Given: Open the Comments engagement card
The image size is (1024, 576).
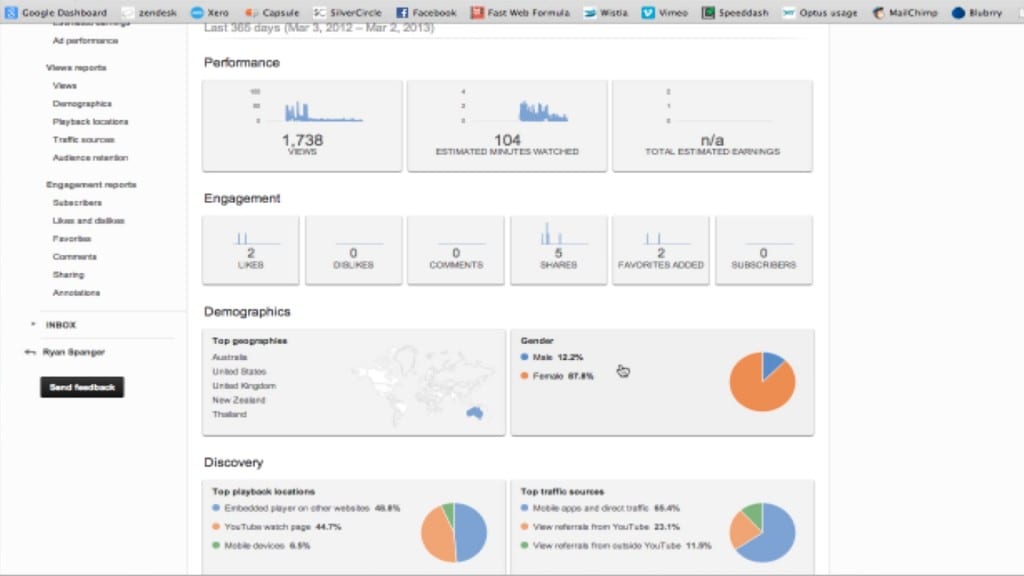Looking at the screenshot, I should [456, 251].
